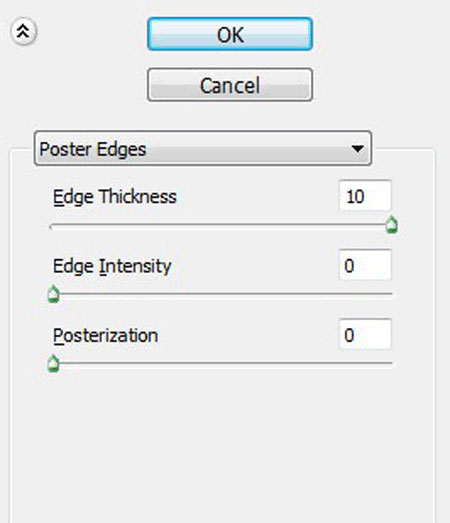The width and height of the screenshot is (450, 523).
Task: Click the Edge Intensity value field
Action: (365, 265)
